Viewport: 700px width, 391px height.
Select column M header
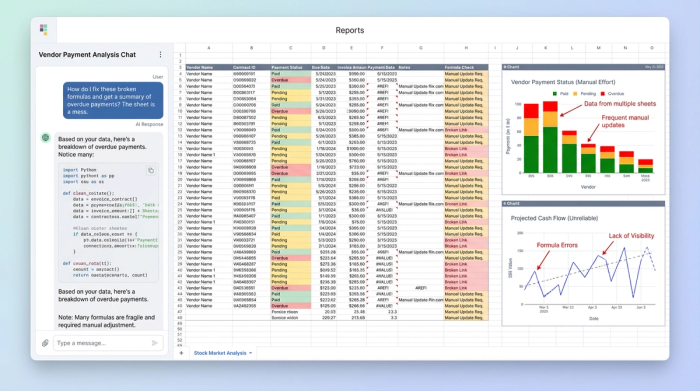(599, 48)
